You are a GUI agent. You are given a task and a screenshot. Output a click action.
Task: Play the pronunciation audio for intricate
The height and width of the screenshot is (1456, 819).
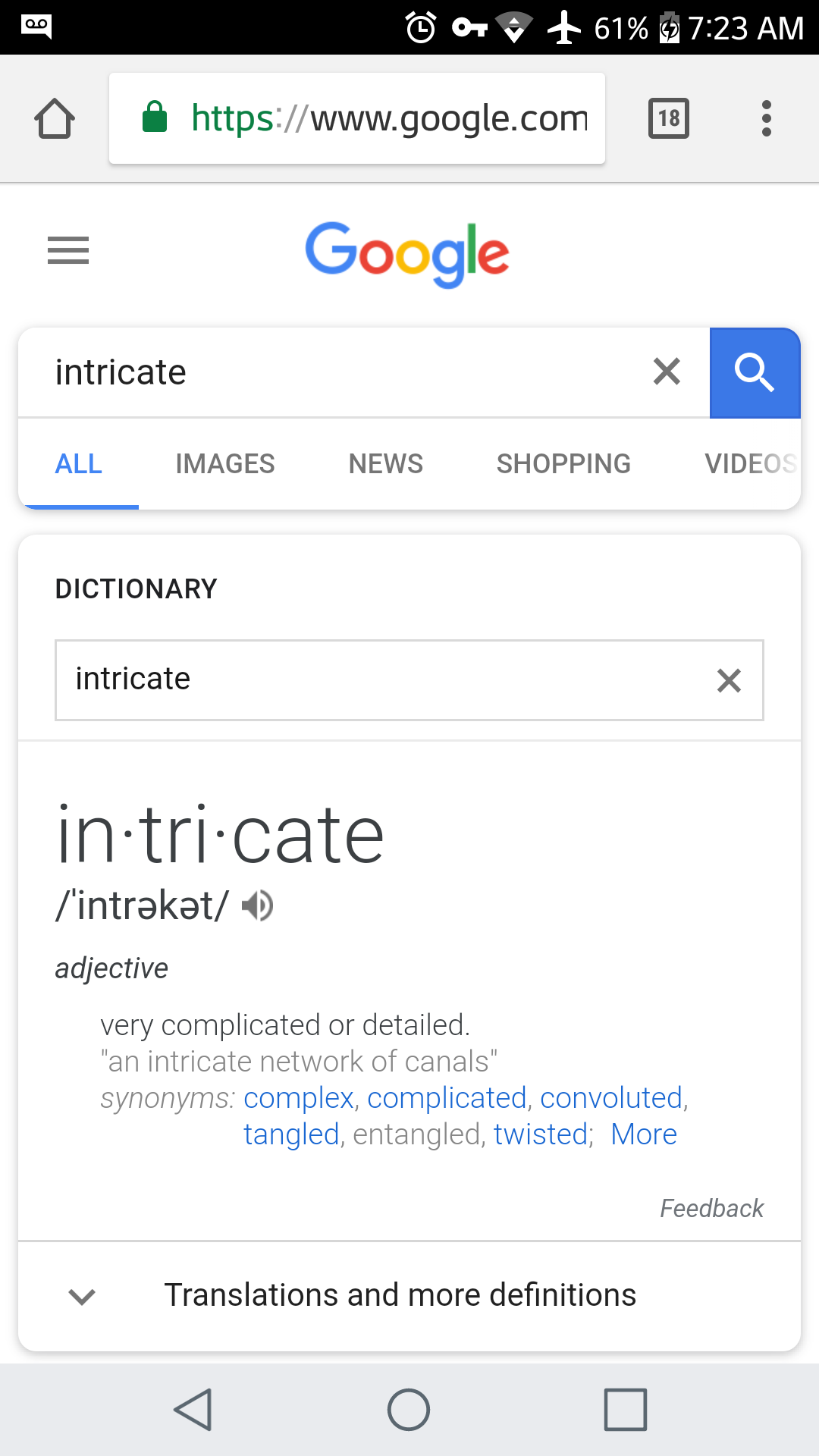click(x=258, y=905)
